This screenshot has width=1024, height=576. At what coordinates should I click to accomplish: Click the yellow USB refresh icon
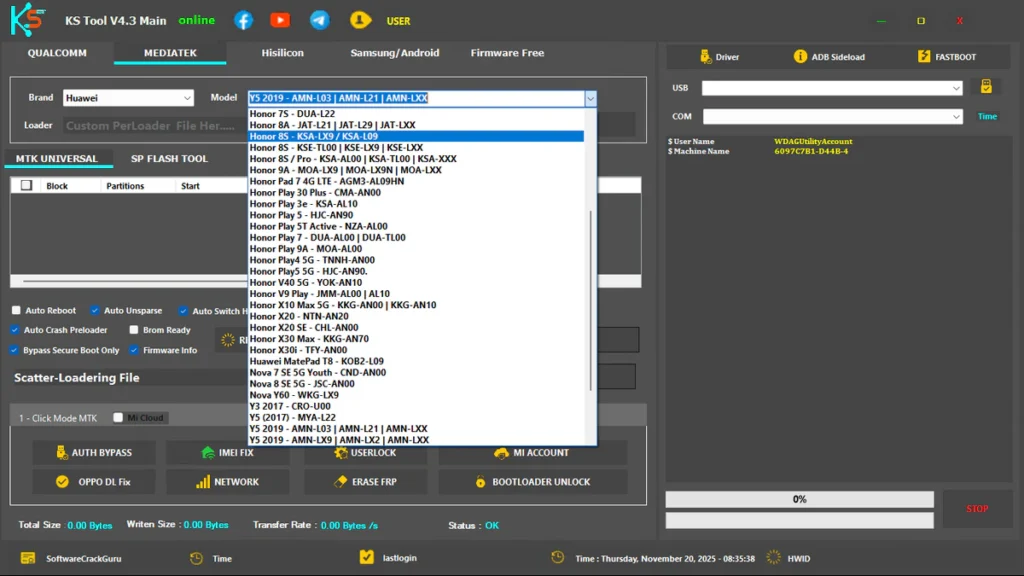click(986, 87)
